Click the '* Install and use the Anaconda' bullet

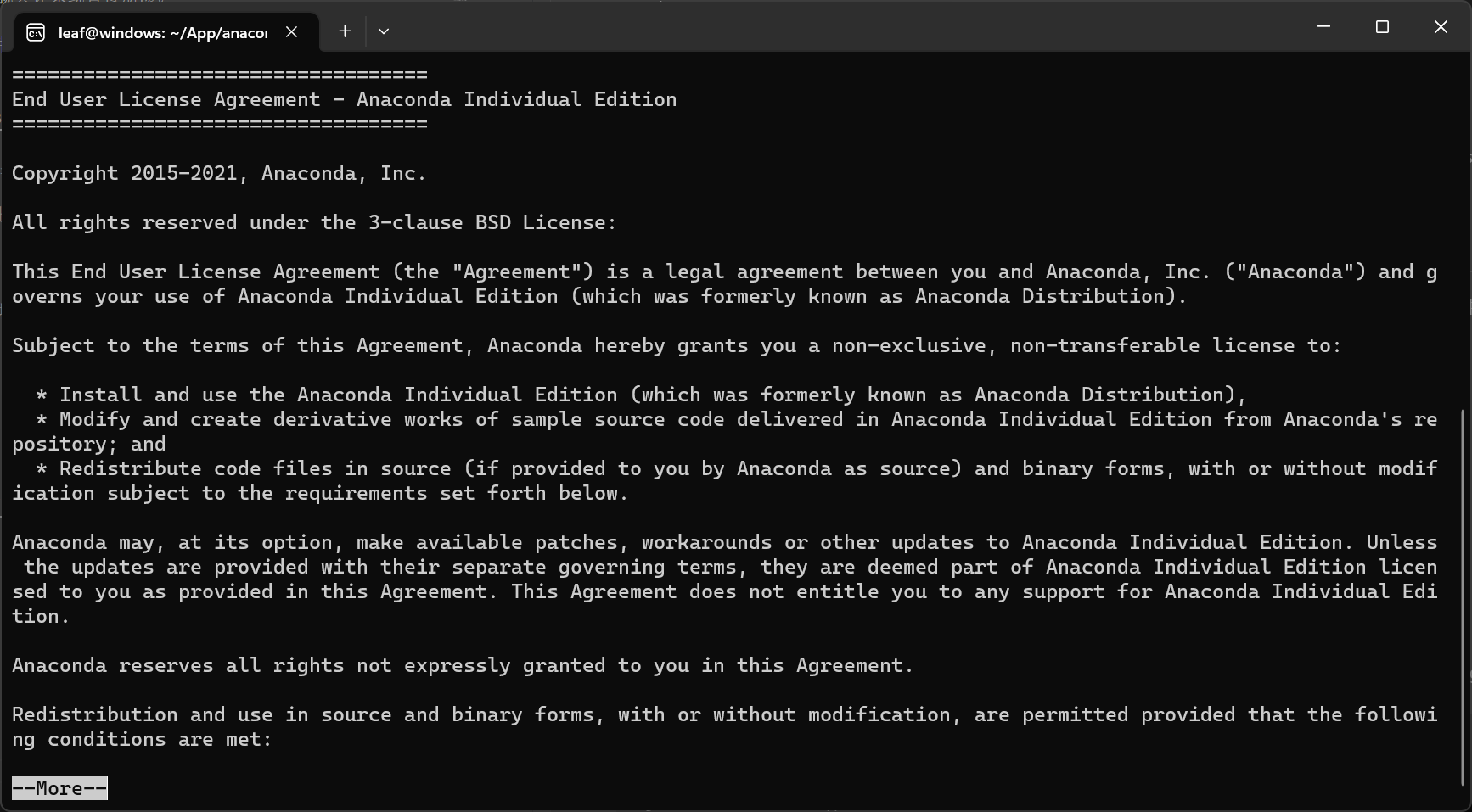(x=641, y=395)
